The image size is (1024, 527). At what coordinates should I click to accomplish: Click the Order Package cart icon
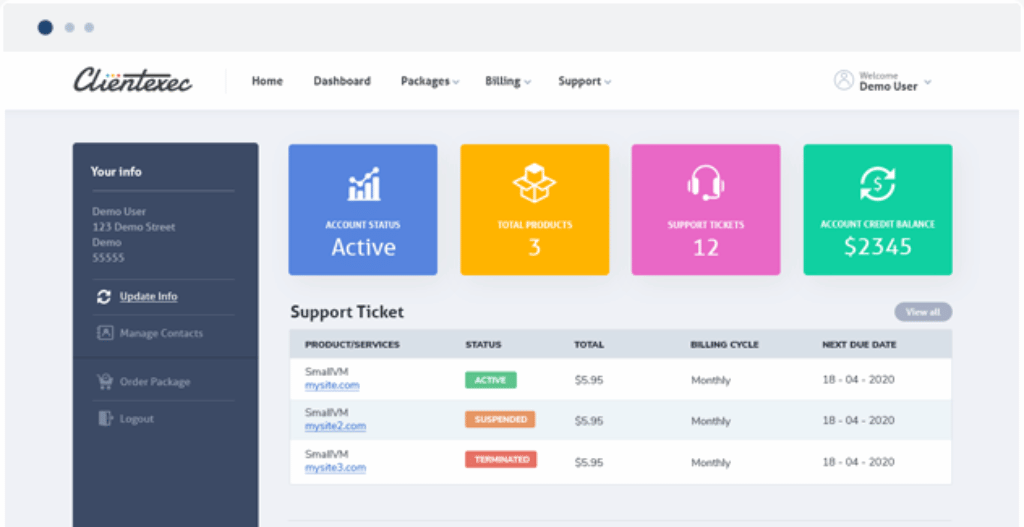point(104,382)
